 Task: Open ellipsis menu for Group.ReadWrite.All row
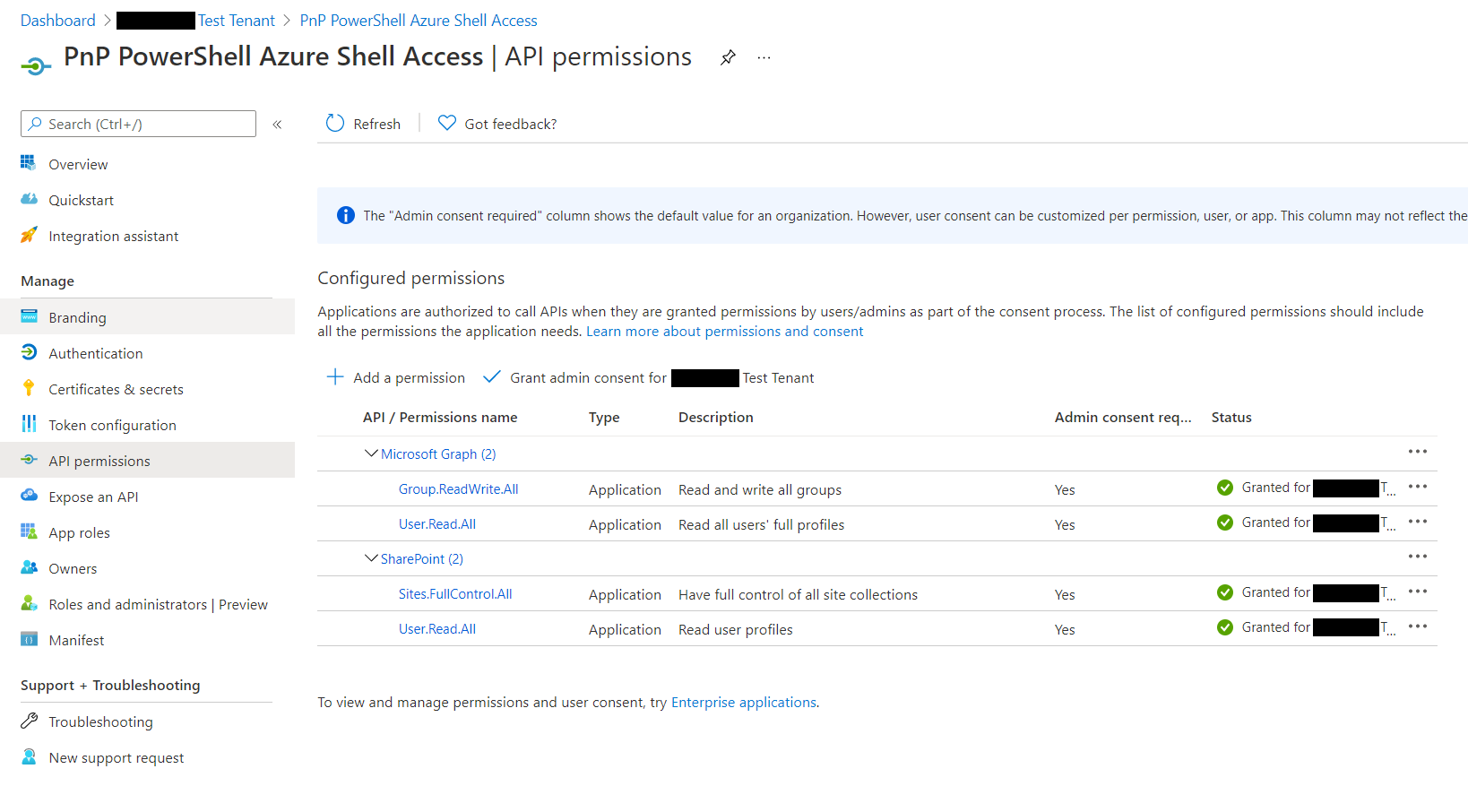[1417, 487]
